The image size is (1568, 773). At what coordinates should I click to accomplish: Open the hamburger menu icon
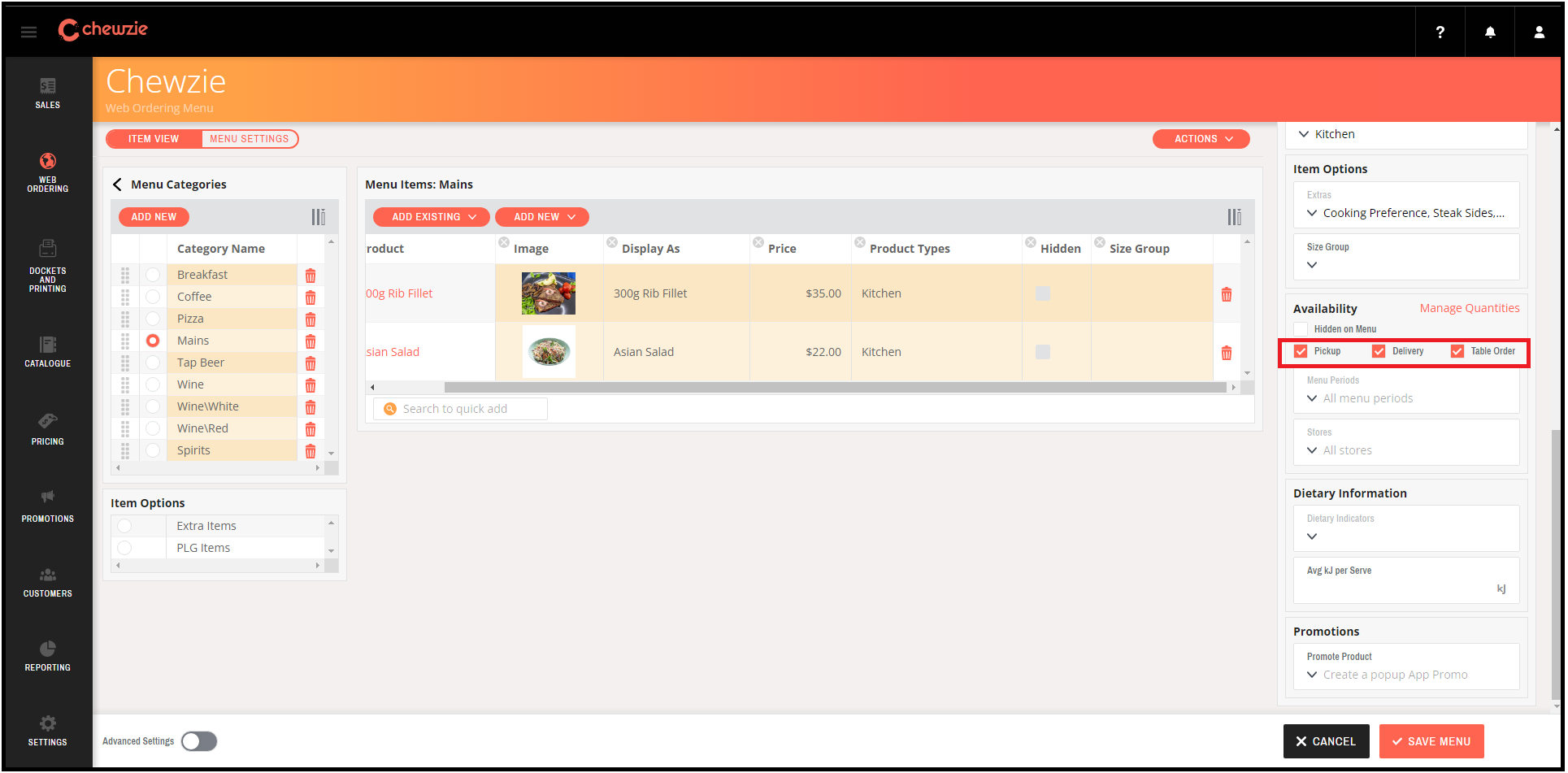[29, 32]
